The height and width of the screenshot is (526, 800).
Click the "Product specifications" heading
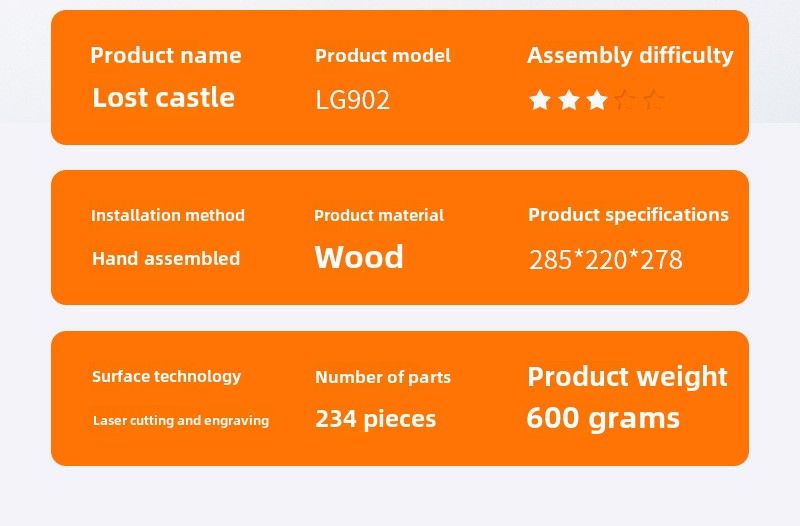(x=628, y=215)
